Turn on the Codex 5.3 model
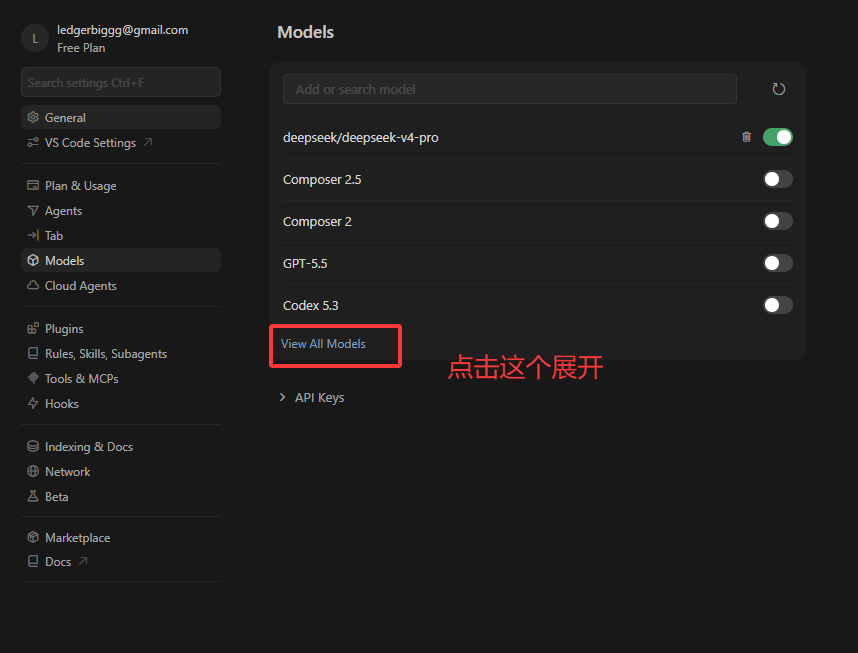 point(778,305)
